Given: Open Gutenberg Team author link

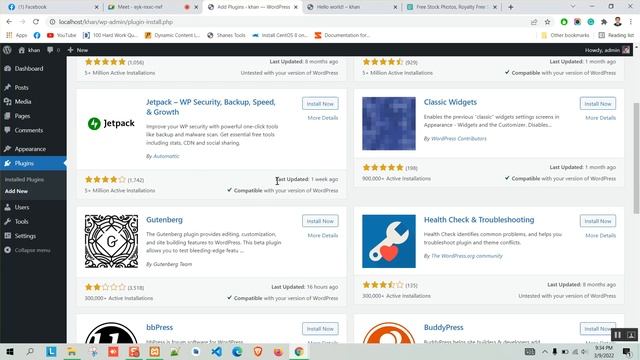Looking at the screenshot, I should coord(172,264).
